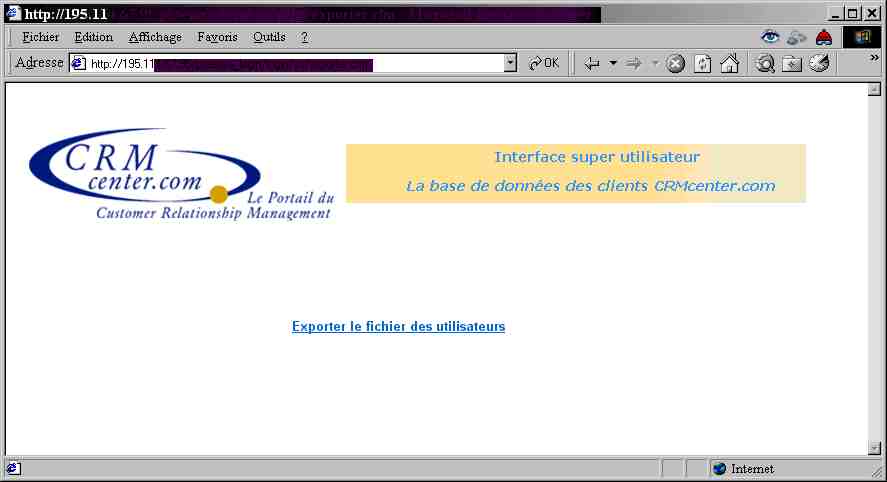This screenshot has width=887, height=482.
Task: Click the status bar page icon
Action: click(x=13, y=468)
